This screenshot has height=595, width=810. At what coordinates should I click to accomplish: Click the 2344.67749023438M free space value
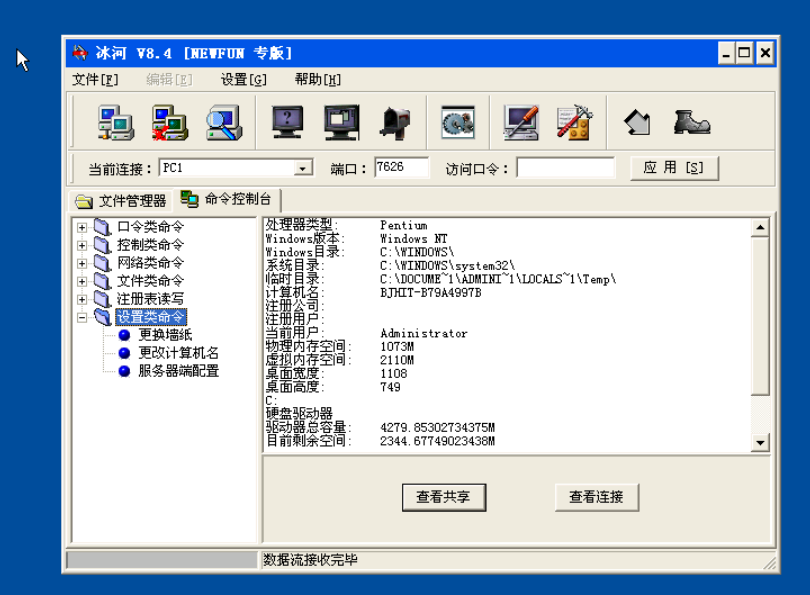pyautogui.click(x=437, y=441)
